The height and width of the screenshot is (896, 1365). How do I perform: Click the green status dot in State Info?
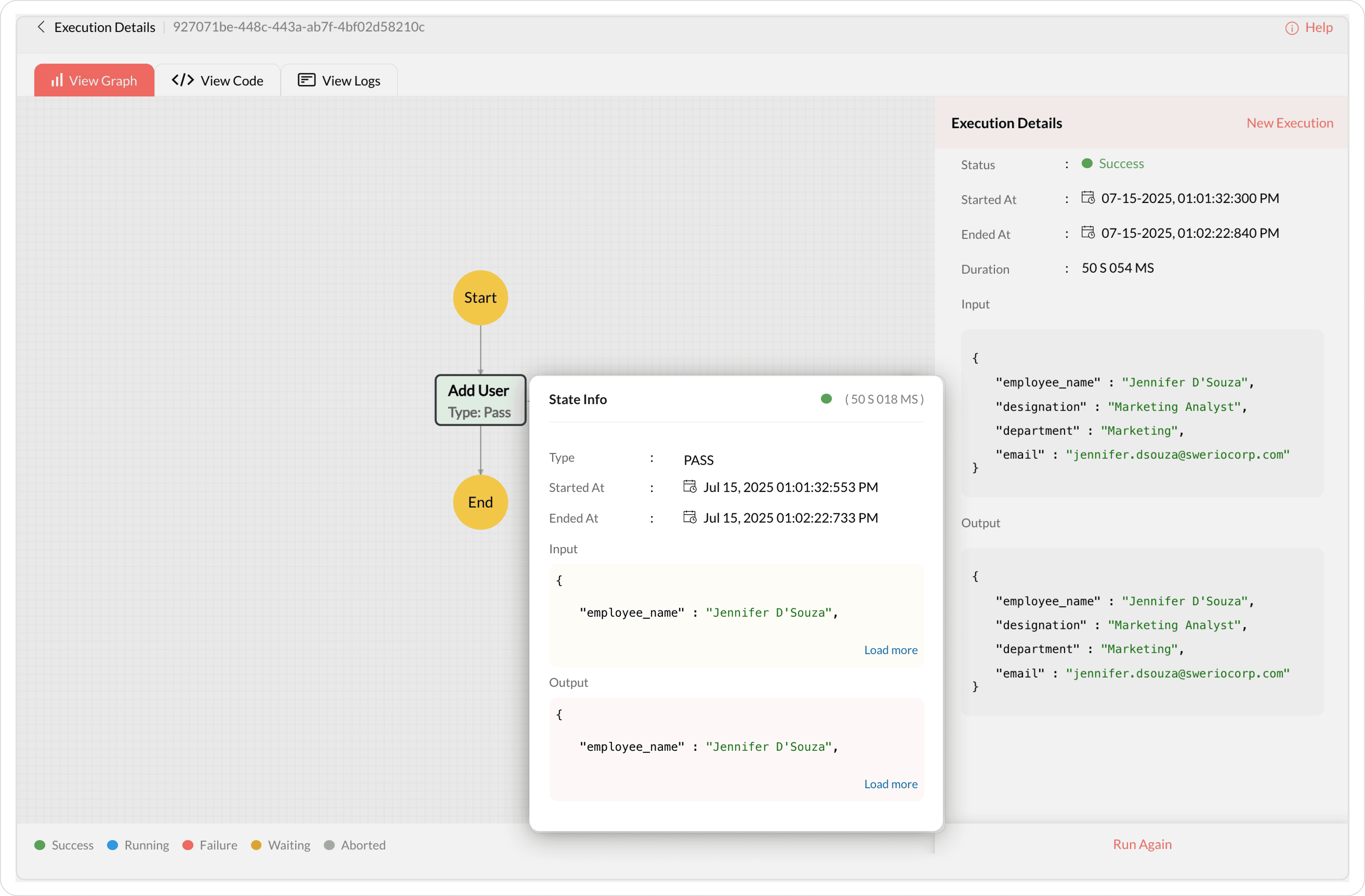pos(826,399)
